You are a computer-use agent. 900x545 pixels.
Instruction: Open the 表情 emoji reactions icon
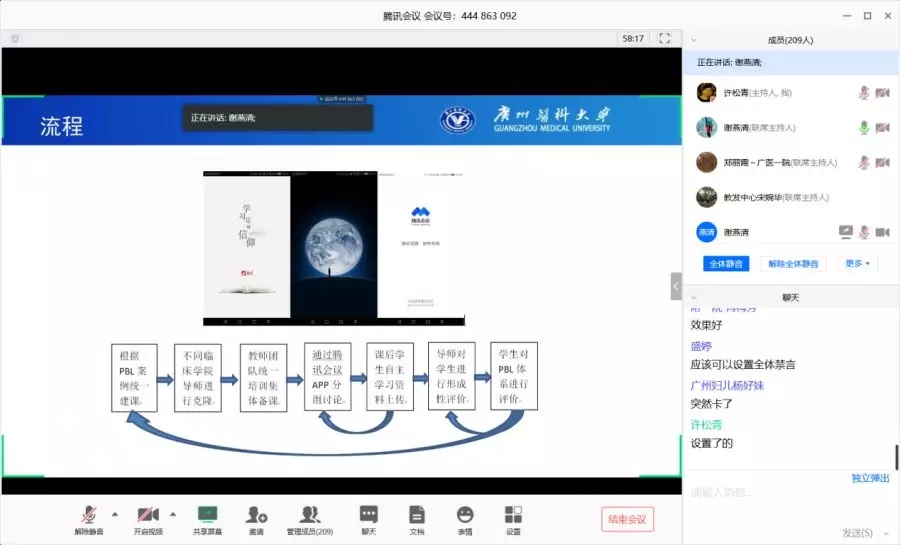(465, 514)
